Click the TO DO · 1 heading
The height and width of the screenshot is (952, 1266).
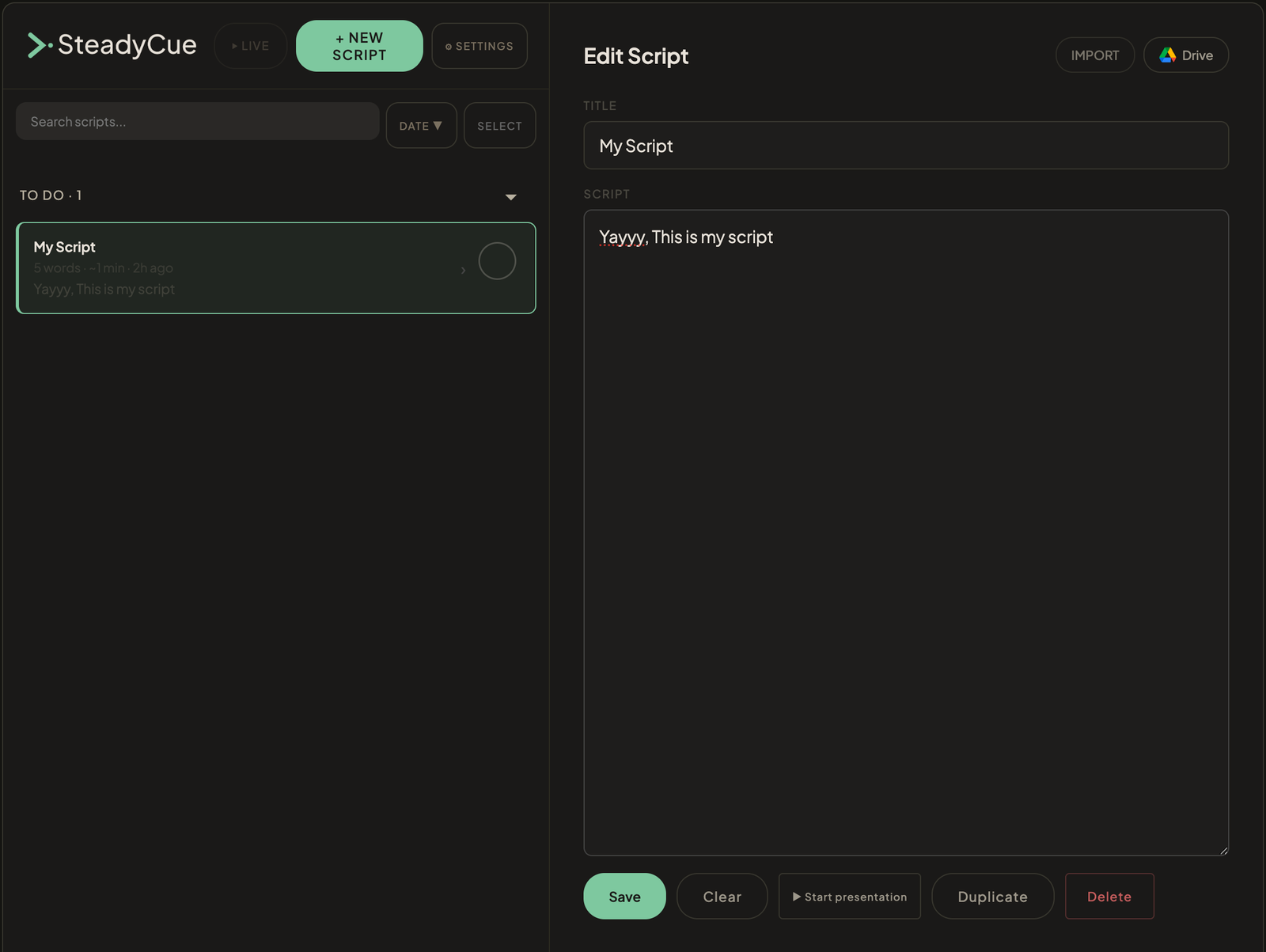(x=51, y=195)
